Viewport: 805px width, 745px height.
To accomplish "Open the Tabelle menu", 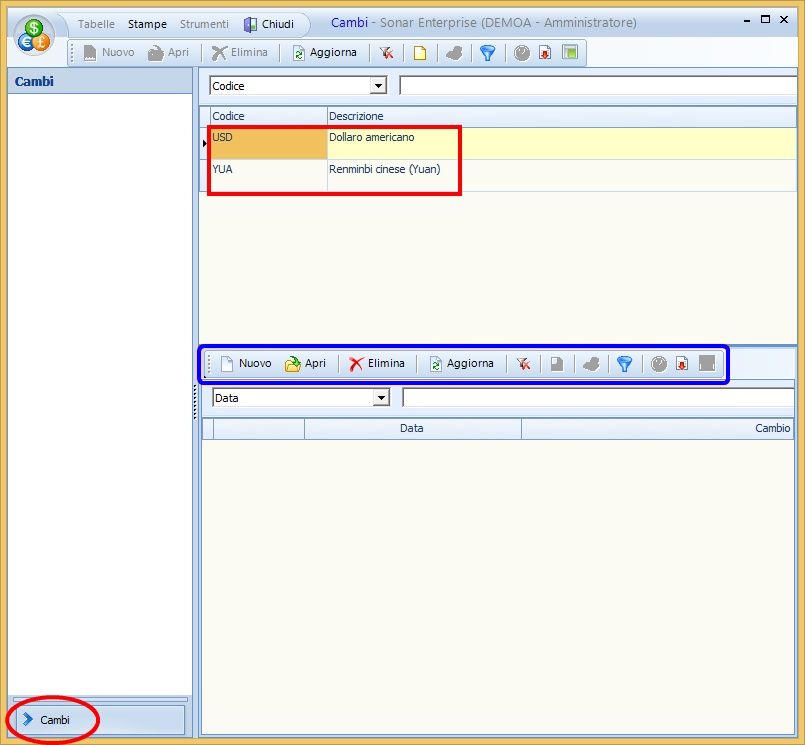I will (96, 24).
